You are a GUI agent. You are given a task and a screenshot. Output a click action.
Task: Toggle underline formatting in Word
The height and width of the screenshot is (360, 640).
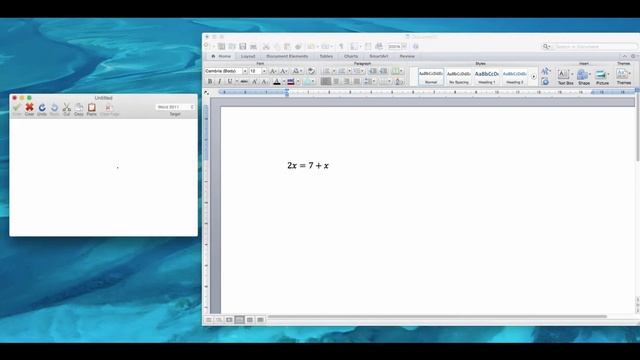pos(230,82)
